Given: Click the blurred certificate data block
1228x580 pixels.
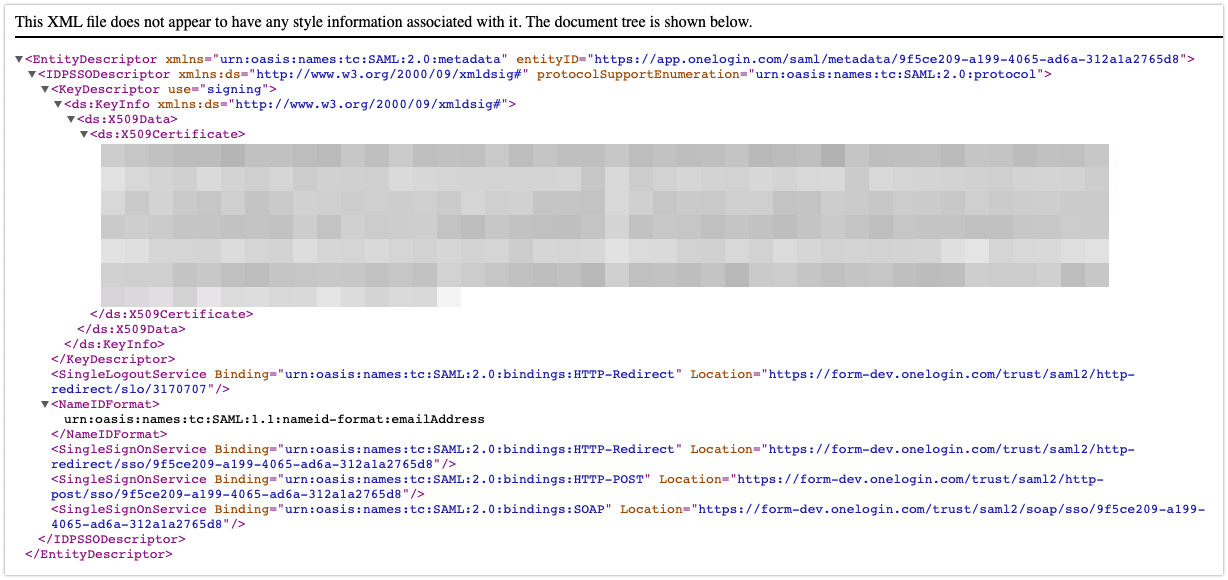Looking at the screenshot, I should coord(605,225).
